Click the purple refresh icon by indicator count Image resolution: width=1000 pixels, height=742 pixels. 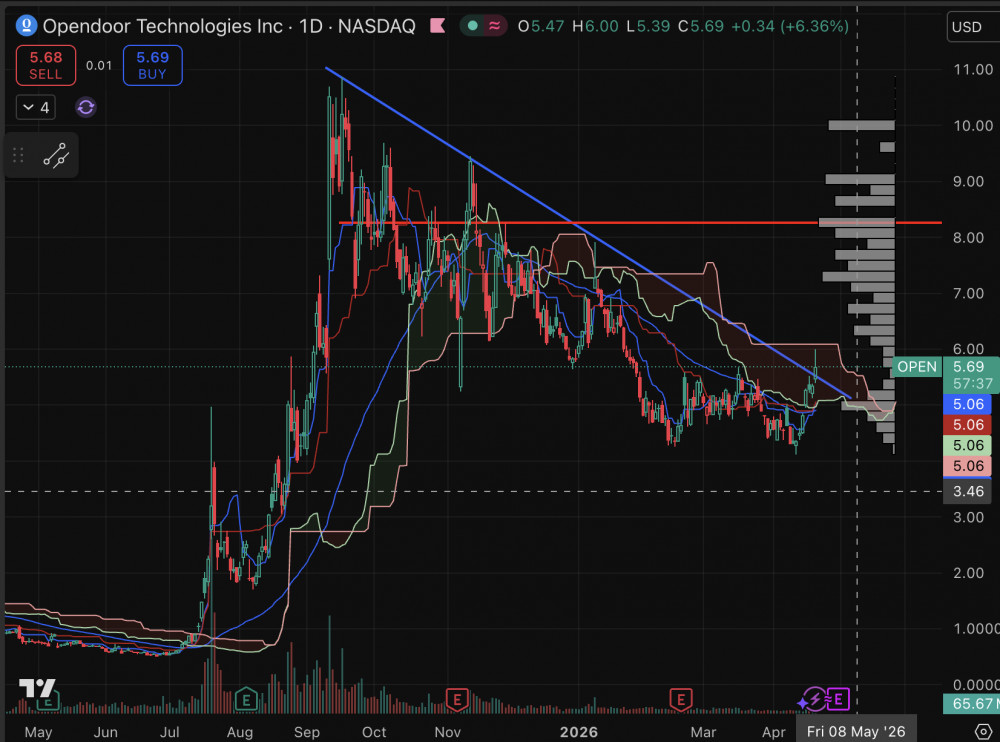[x=86, y=107]
